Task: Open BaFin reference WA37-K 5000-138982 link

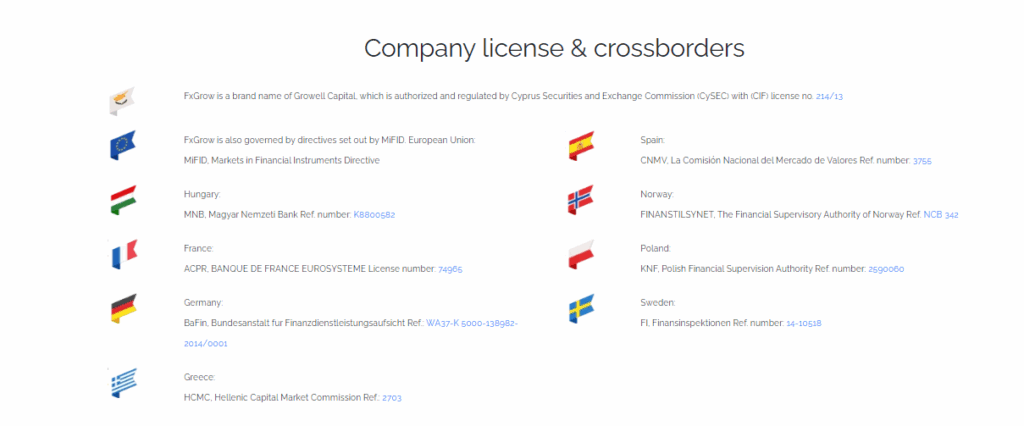Action: pyautogui.click(x=471, y=323)
